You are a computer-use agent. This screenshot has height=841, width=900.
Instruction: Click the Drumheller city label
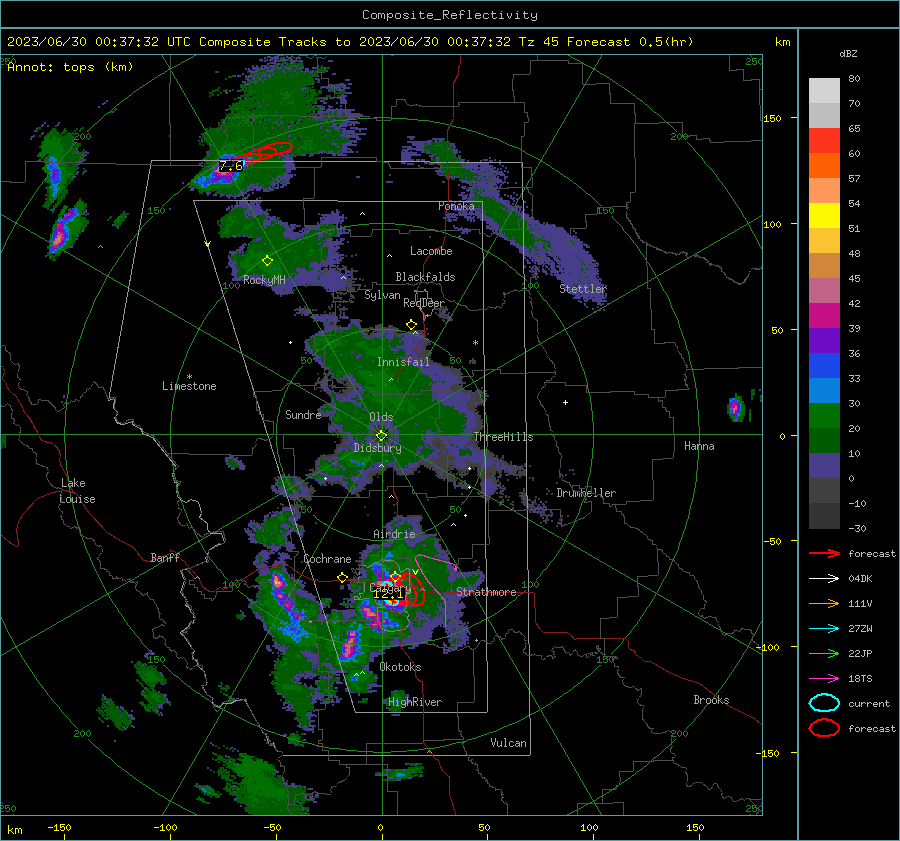tap(586, 493)
